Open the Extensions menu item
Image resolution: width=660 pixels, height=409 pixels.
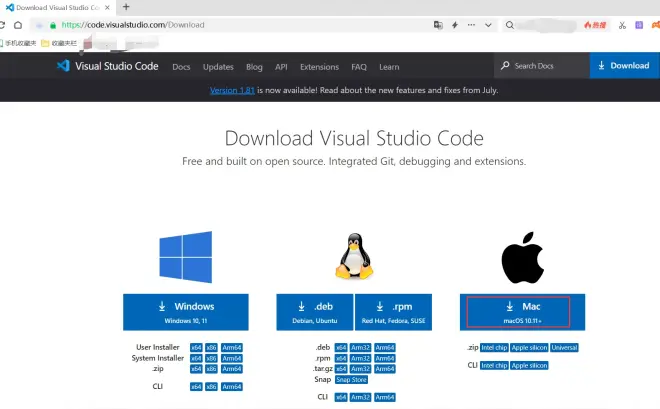[x=319, y=66]
